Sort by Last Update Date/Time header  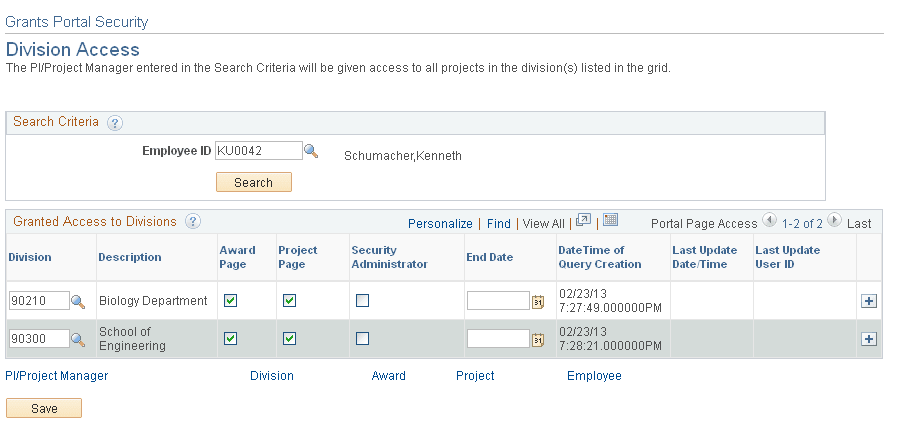click(705, 257)
